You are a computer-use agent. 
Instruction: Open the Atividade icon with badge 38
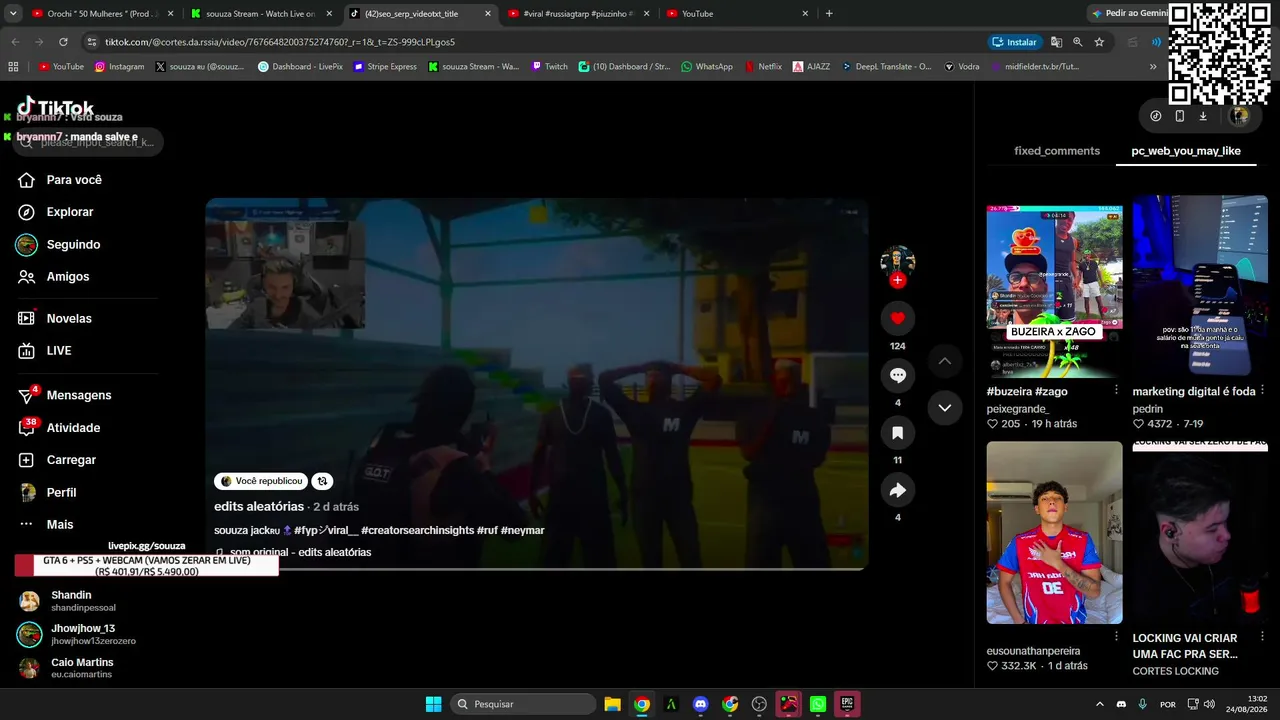pyautogui.click(x=27, y=428)
